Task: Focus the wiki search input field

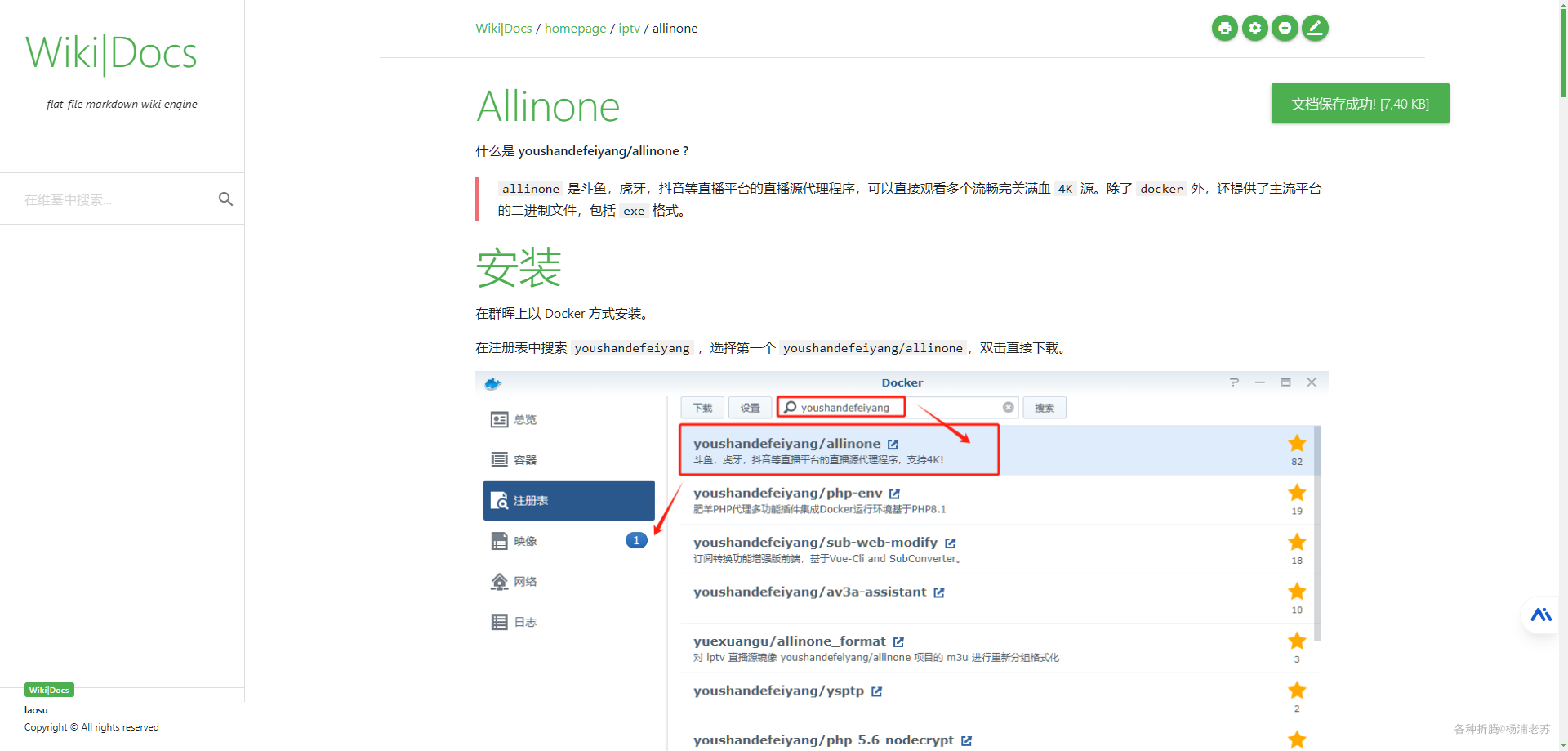Action: tap(114, 199)
